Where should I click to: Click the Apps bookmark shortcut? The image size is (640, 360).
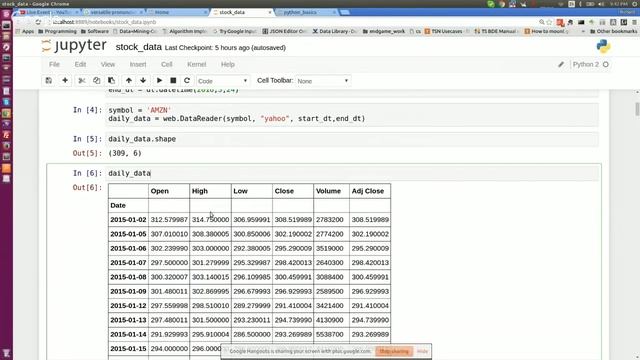coord(25,31)
